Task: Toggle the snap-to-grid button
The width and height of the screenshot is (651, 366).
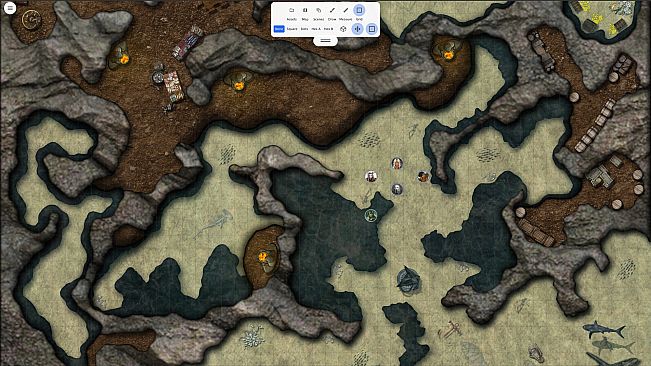Action: (357, 29)
